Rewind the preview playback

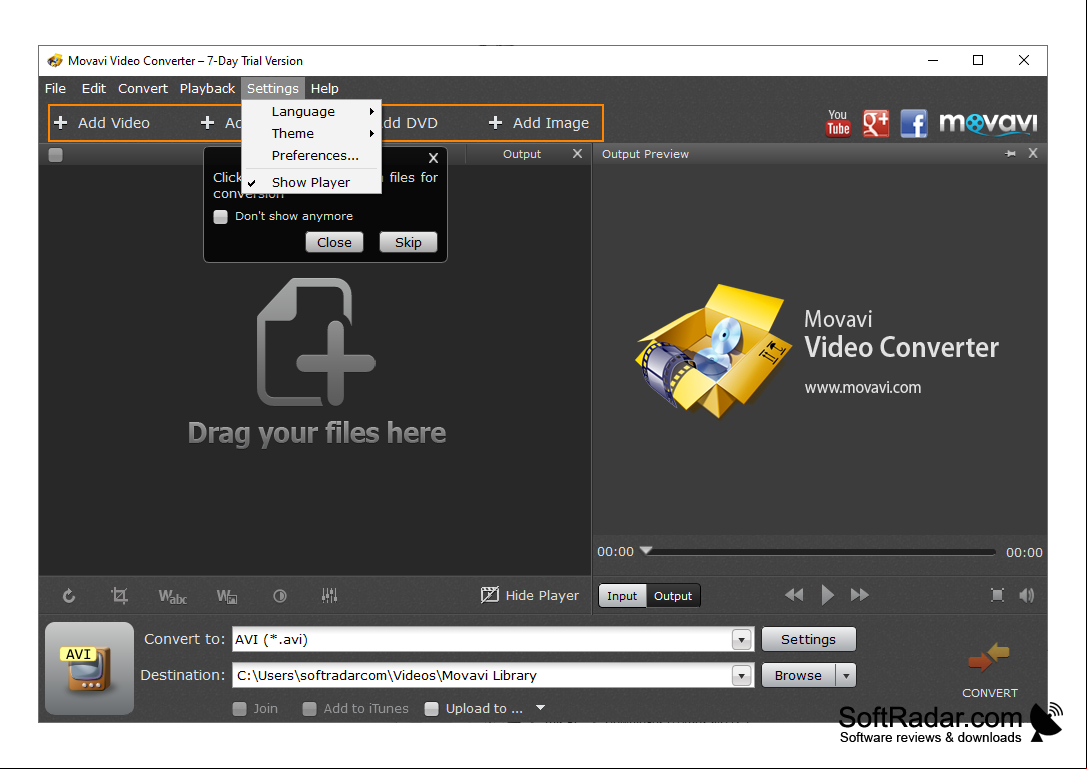[x=794, y=594]
